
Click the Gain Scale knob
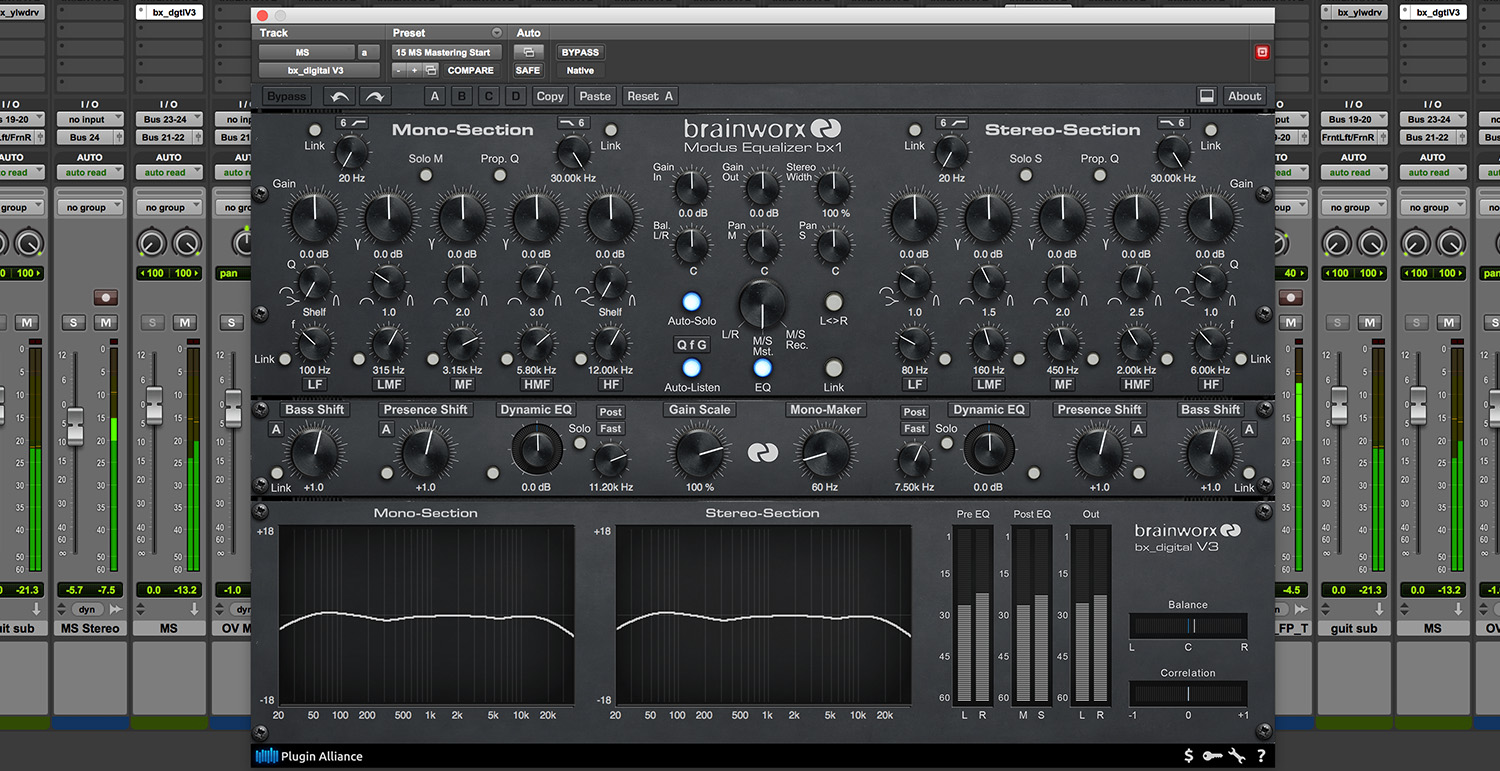click(700, 453)
